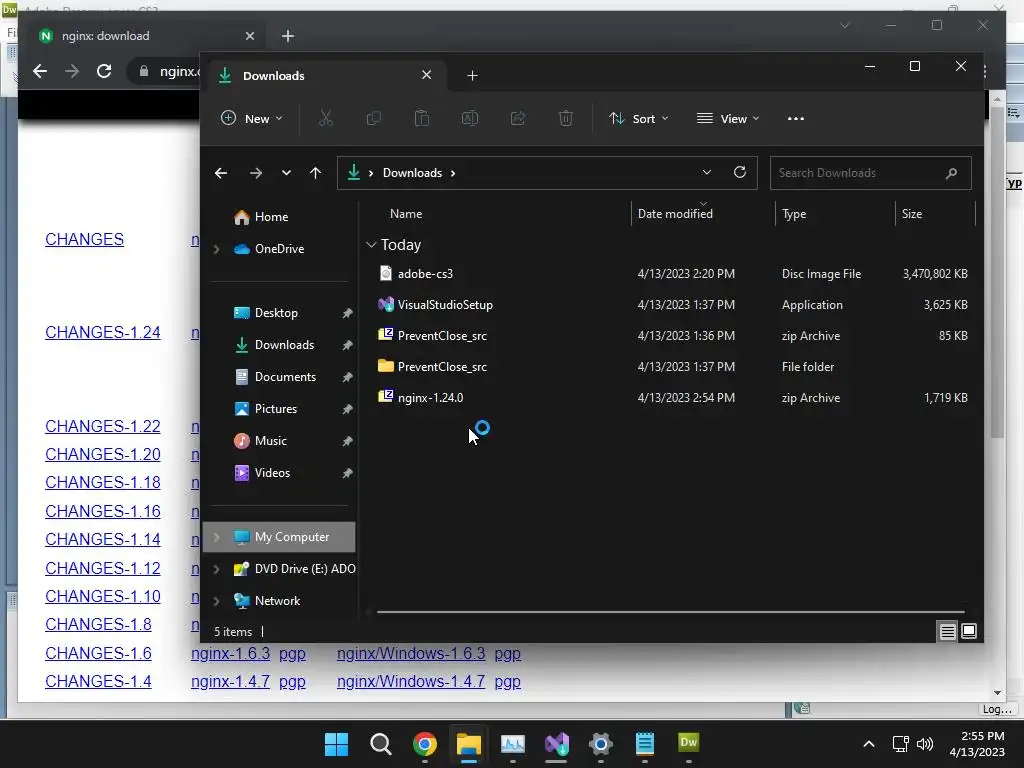Image resolution: width=1024 pixels, height=768 pixels.
Task: Show hidden system tray icons
Action: pyautogui.click(x=869, y=744)
